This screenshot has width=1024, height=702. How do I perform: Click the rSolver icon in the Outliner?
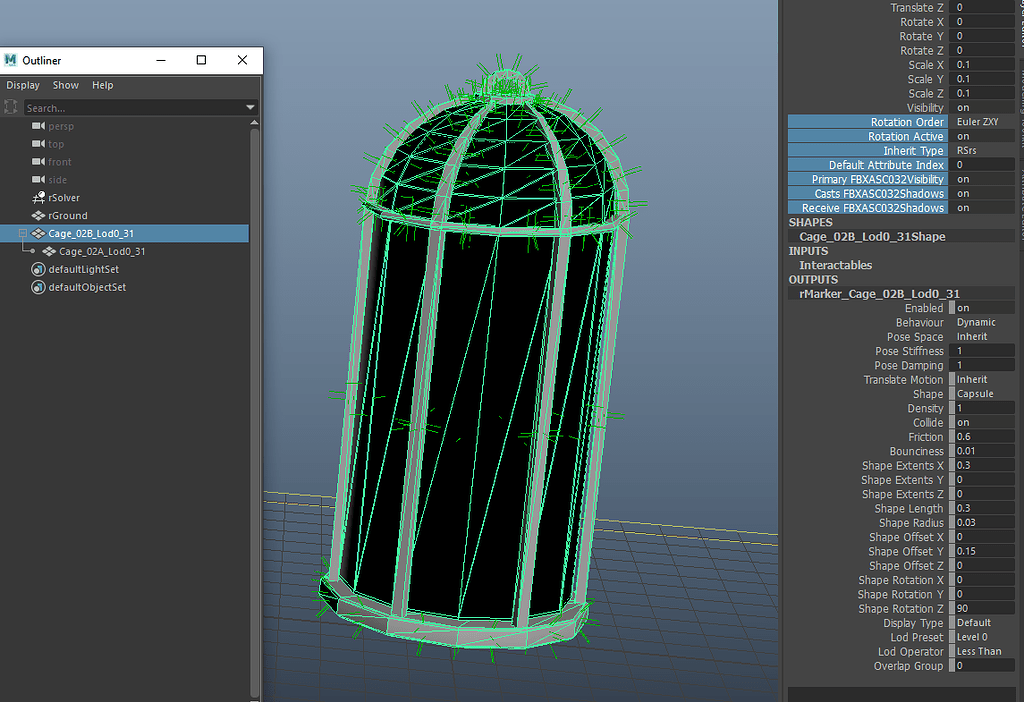pos(36,197)
